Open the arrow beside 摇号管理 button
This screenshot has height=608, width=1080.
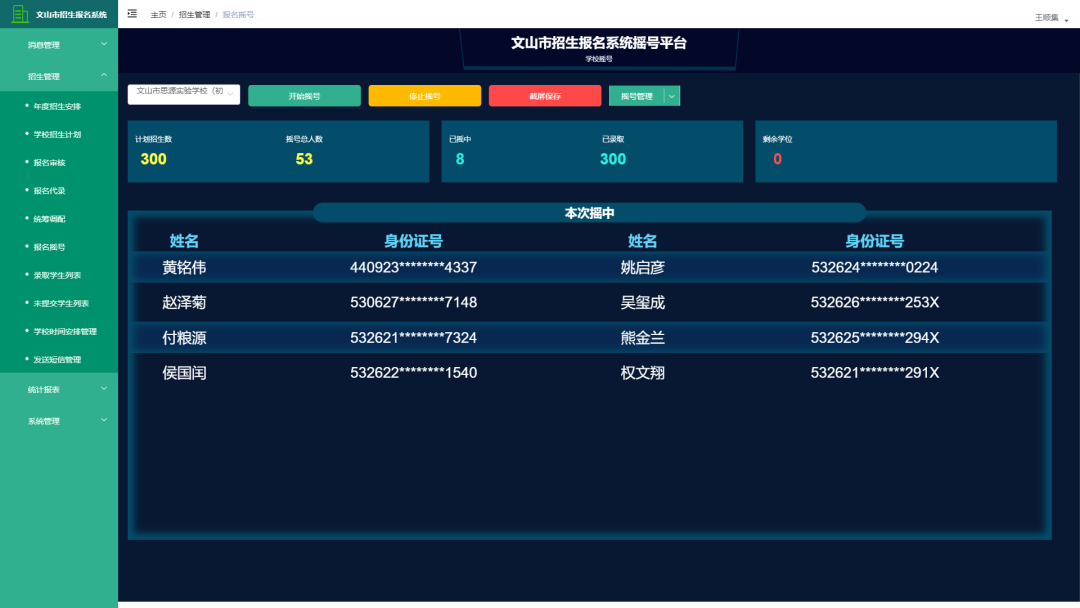point(672,96)
